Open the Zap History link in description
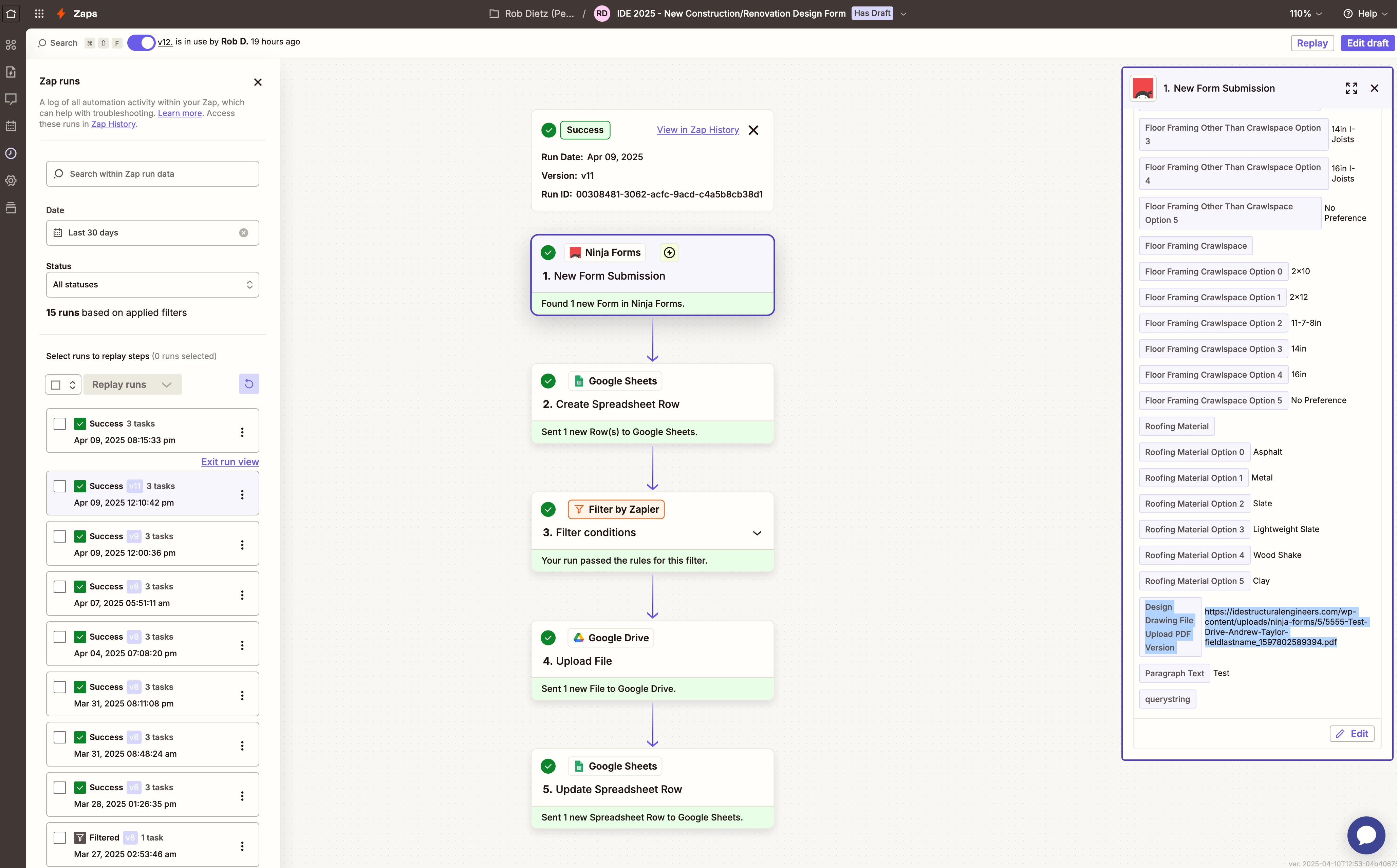This screenshot has width=1397, height=868. [x=113, y=124]
